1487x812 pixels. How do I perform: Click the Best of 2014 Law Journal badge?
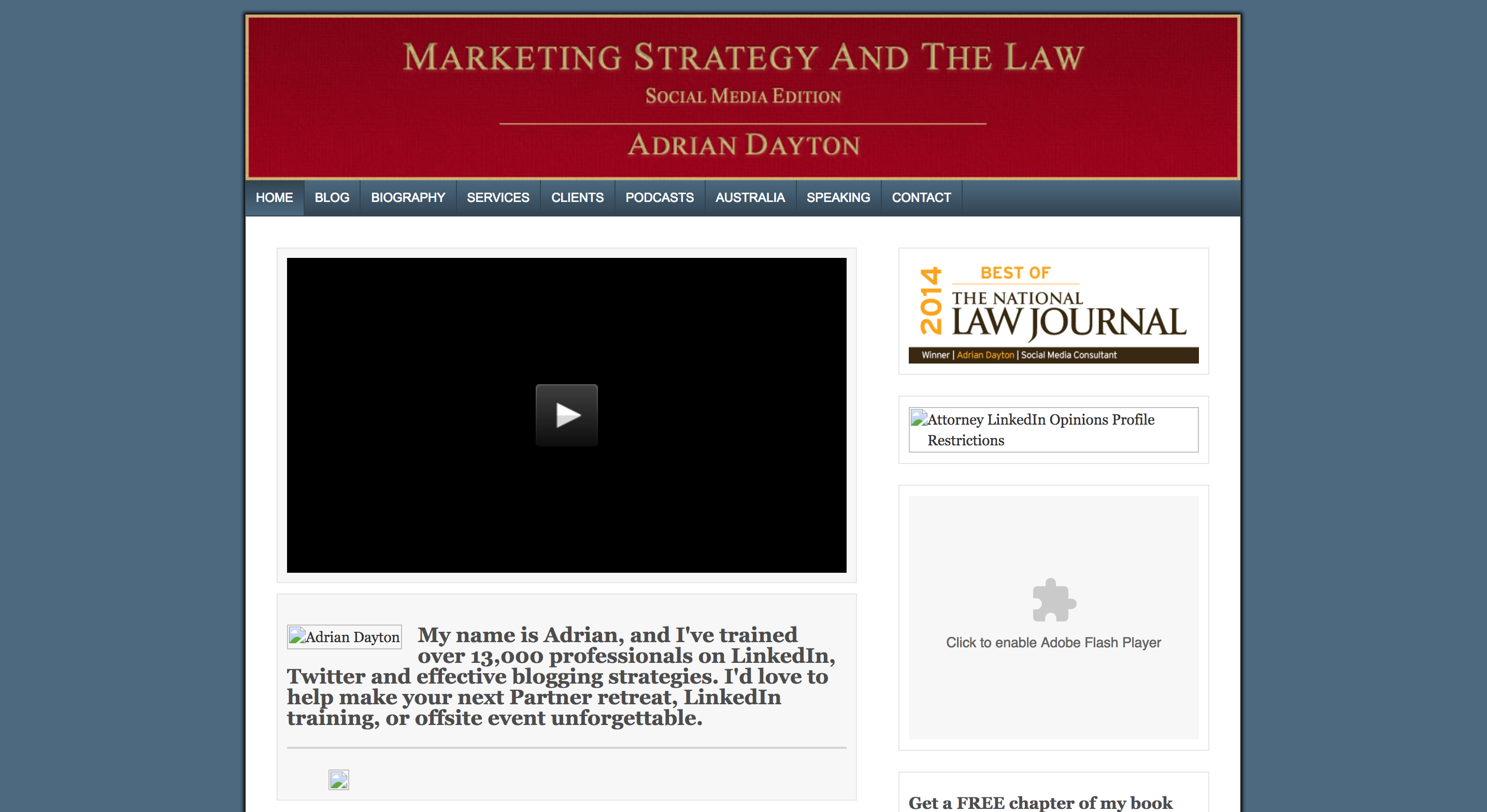[x=1053, y=312]
